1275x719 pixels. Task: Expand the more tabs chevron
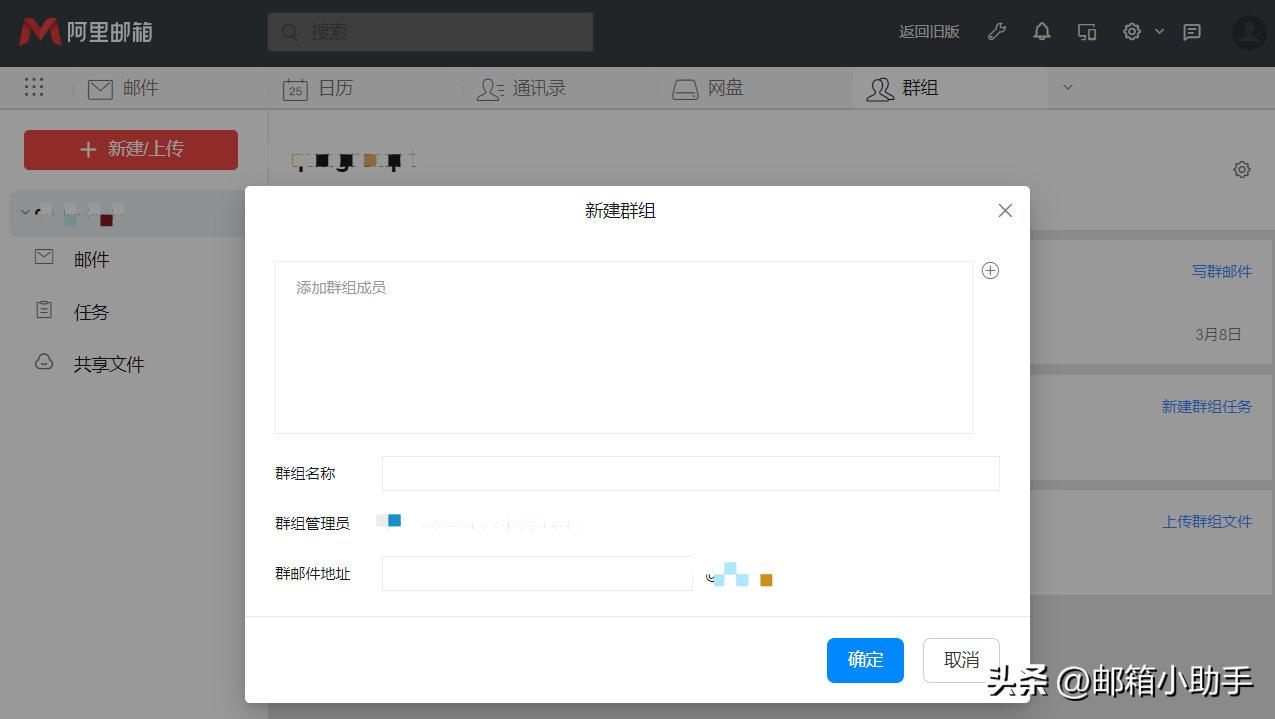pos(1067,88)
